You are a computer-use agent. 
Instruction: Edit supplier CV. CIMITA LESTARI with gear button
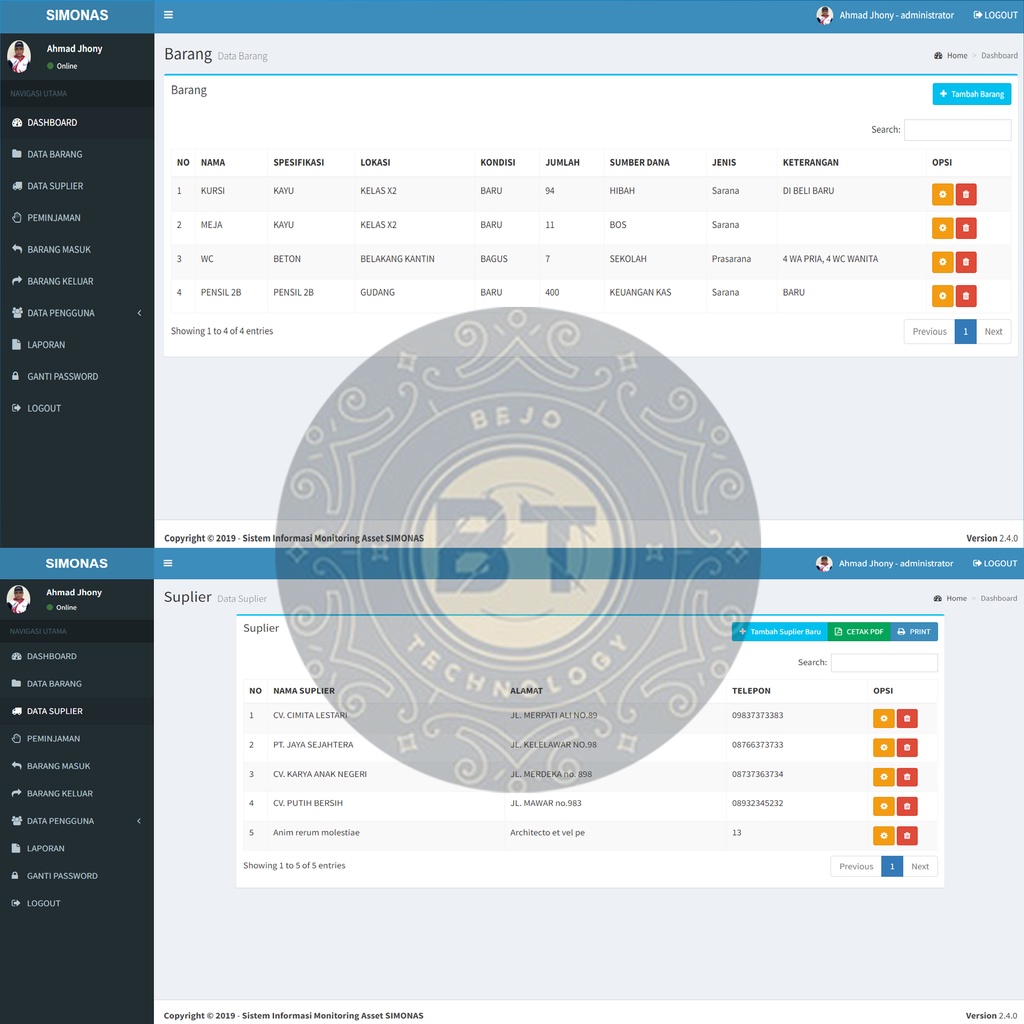(884, 718)
